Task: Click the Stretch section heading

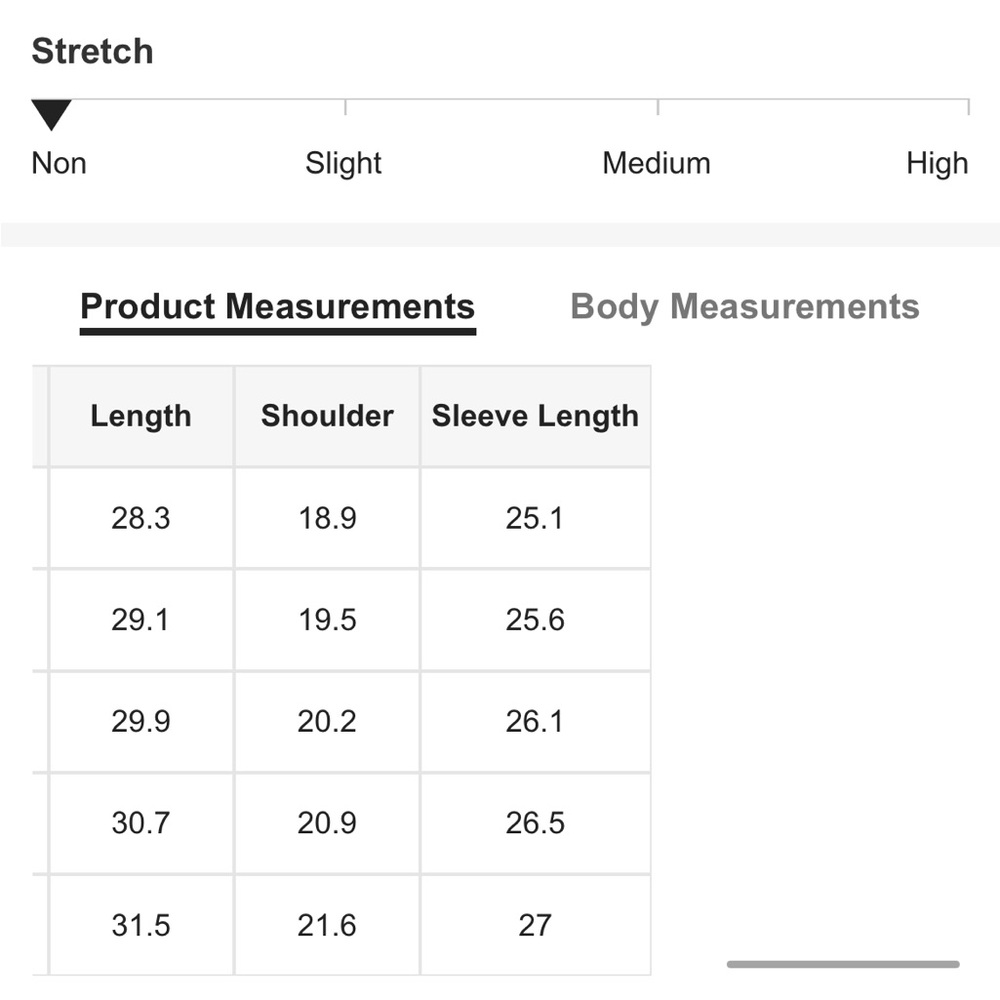Action: pyautogui.click(x=92, y=51)
